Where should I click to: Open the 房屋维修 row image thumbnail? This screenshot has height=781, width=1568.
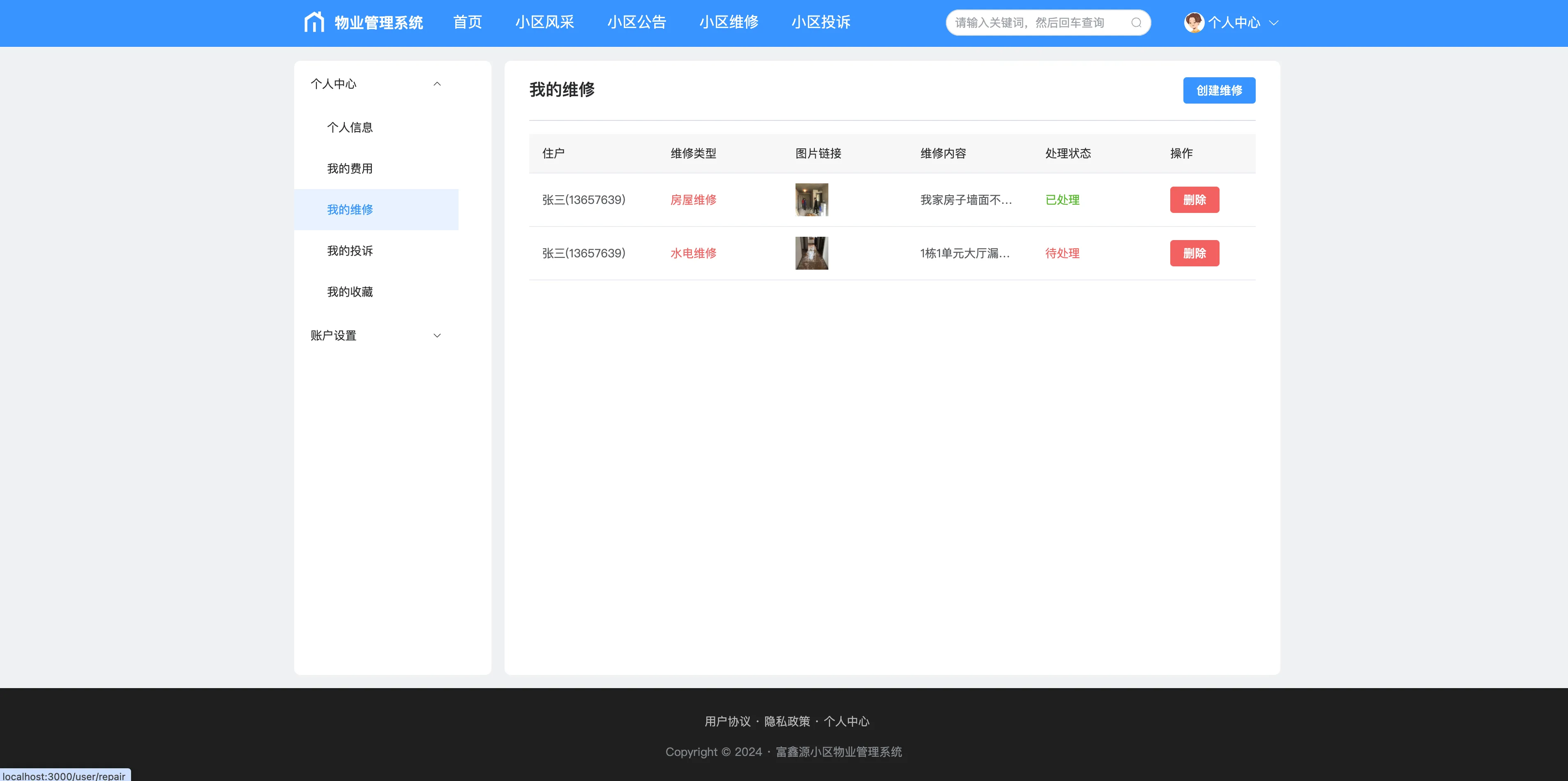coord(812,200)
